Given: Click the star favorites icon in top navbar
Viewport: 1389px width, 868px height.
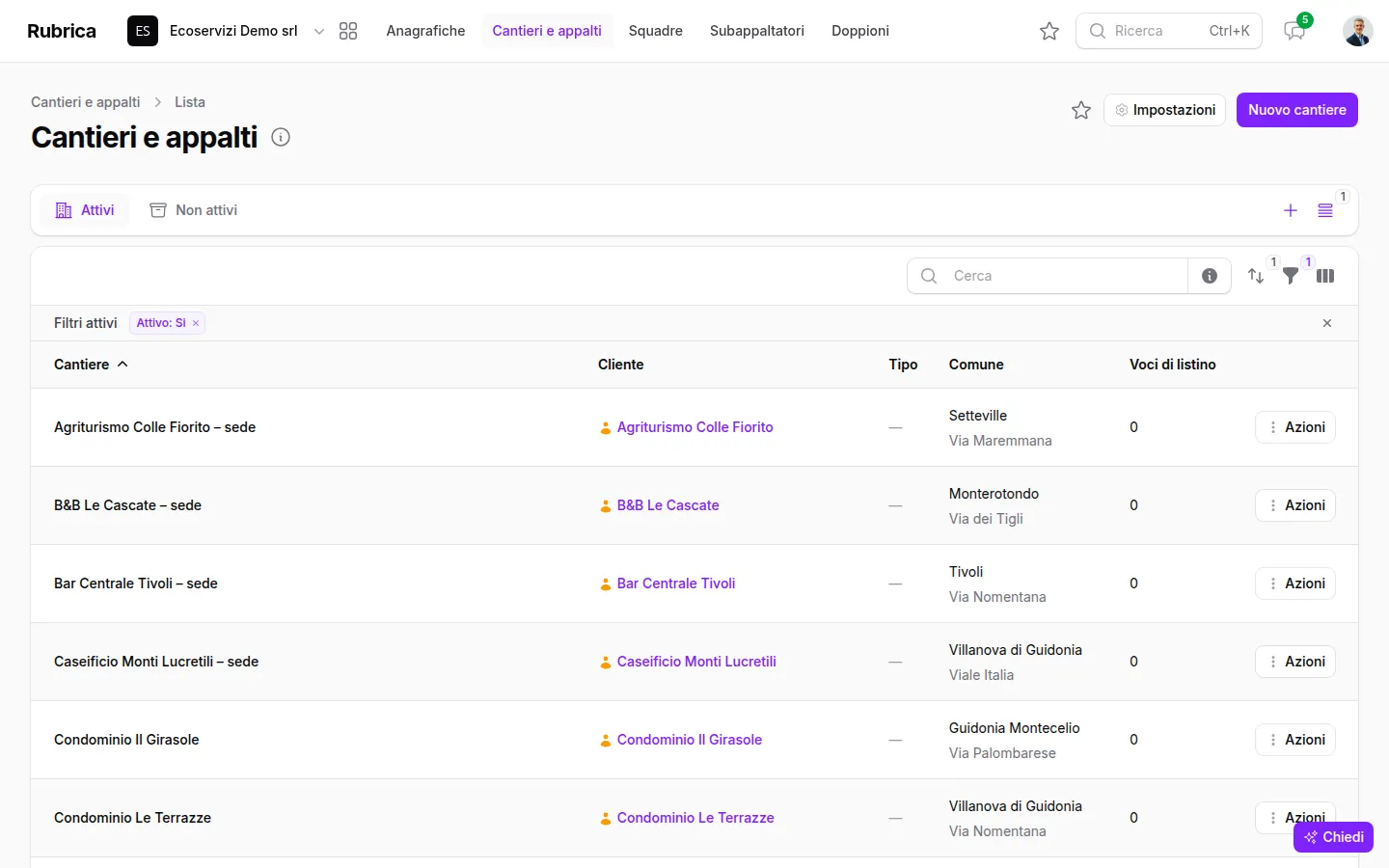Looking at the screenshot, I should click(1049, 31).
